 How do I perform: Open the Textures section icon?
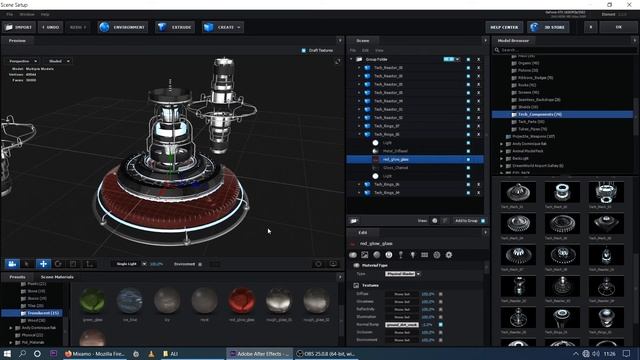click(364, 255)
